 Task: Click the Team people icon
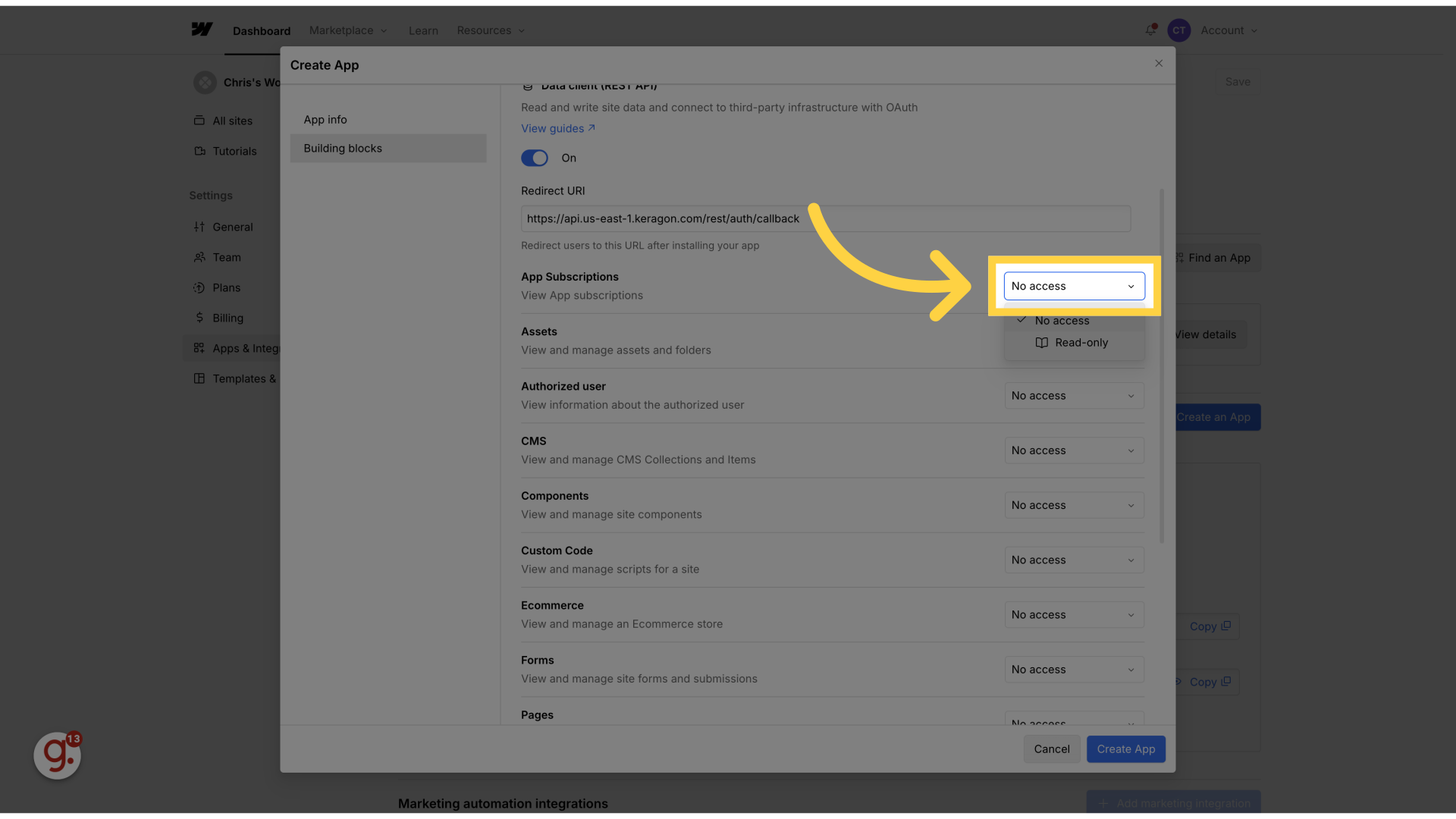[199, 257]
